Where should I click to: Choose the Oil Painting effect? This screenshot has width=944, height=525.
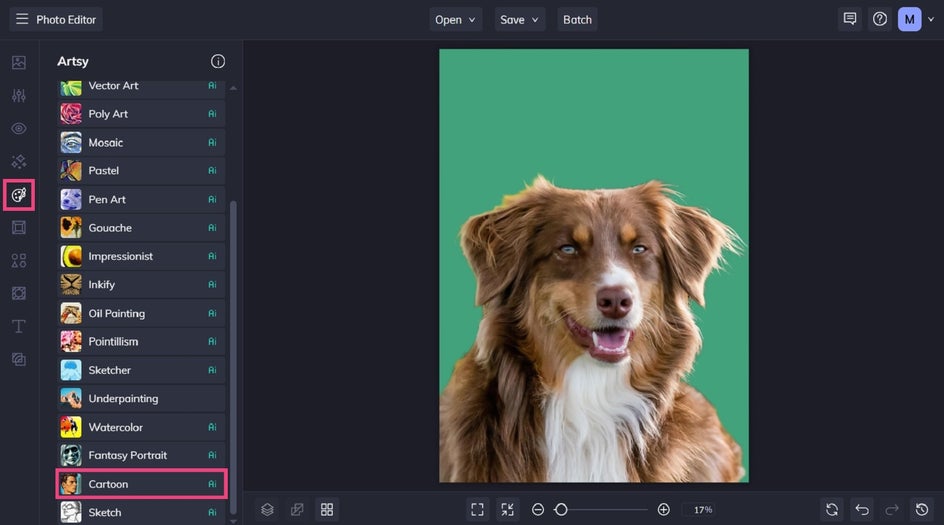(x=141, y=314)
